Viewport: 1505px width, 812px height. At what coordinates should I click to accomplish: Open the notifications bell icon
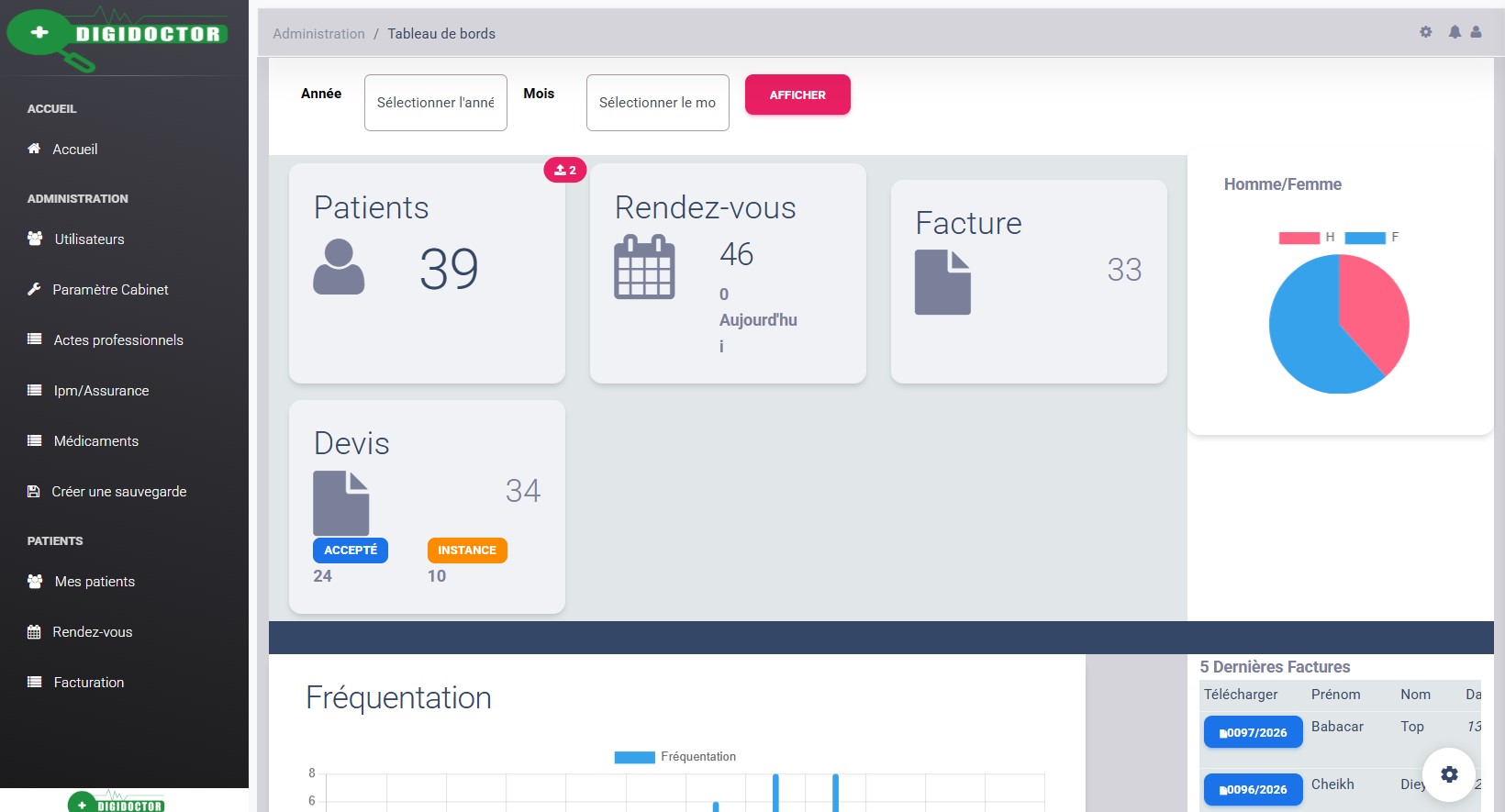click(1455, 32)
